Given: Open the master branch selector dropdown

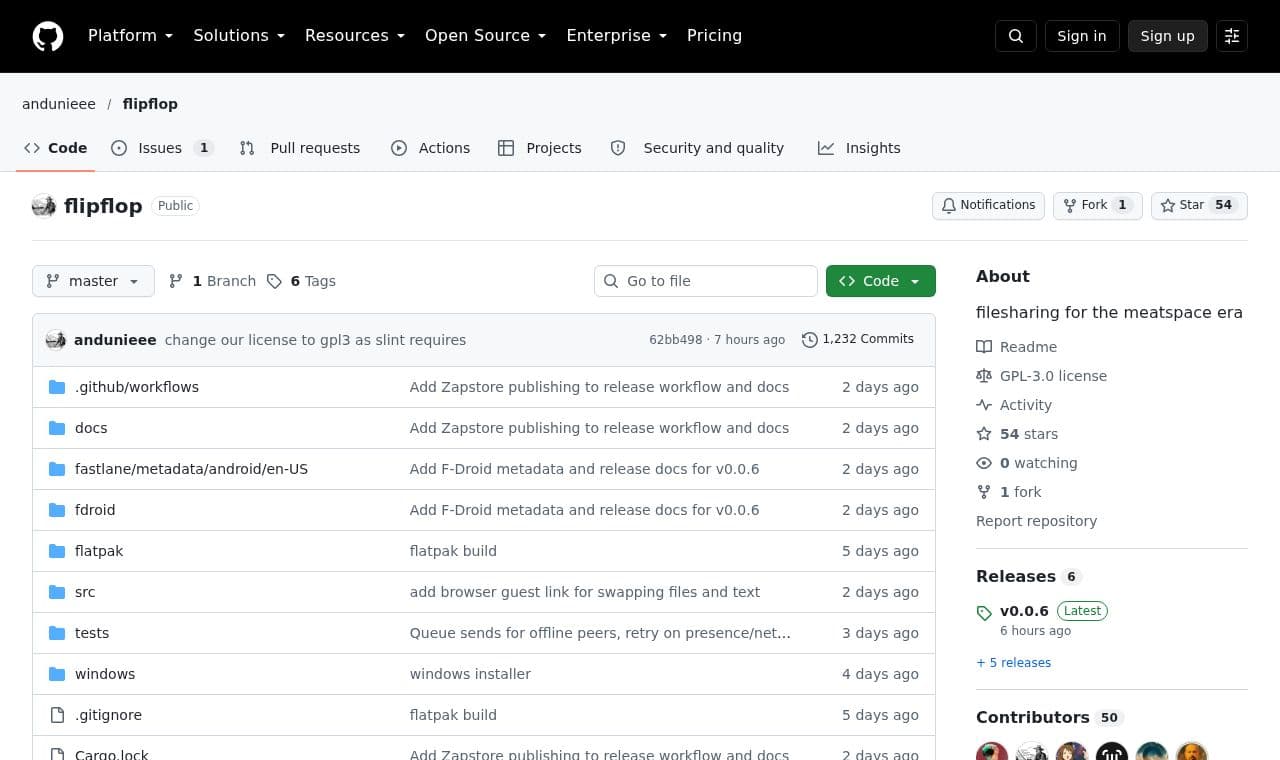Looking at the screenshot, I should [93, 281].
